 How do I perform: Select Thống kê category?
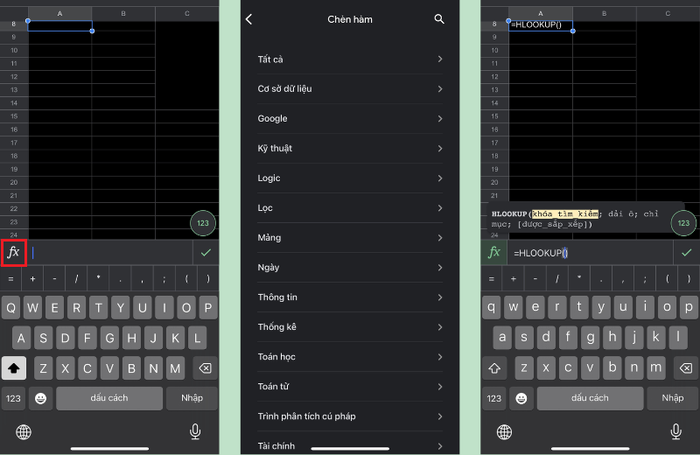[x=350, y=327]
